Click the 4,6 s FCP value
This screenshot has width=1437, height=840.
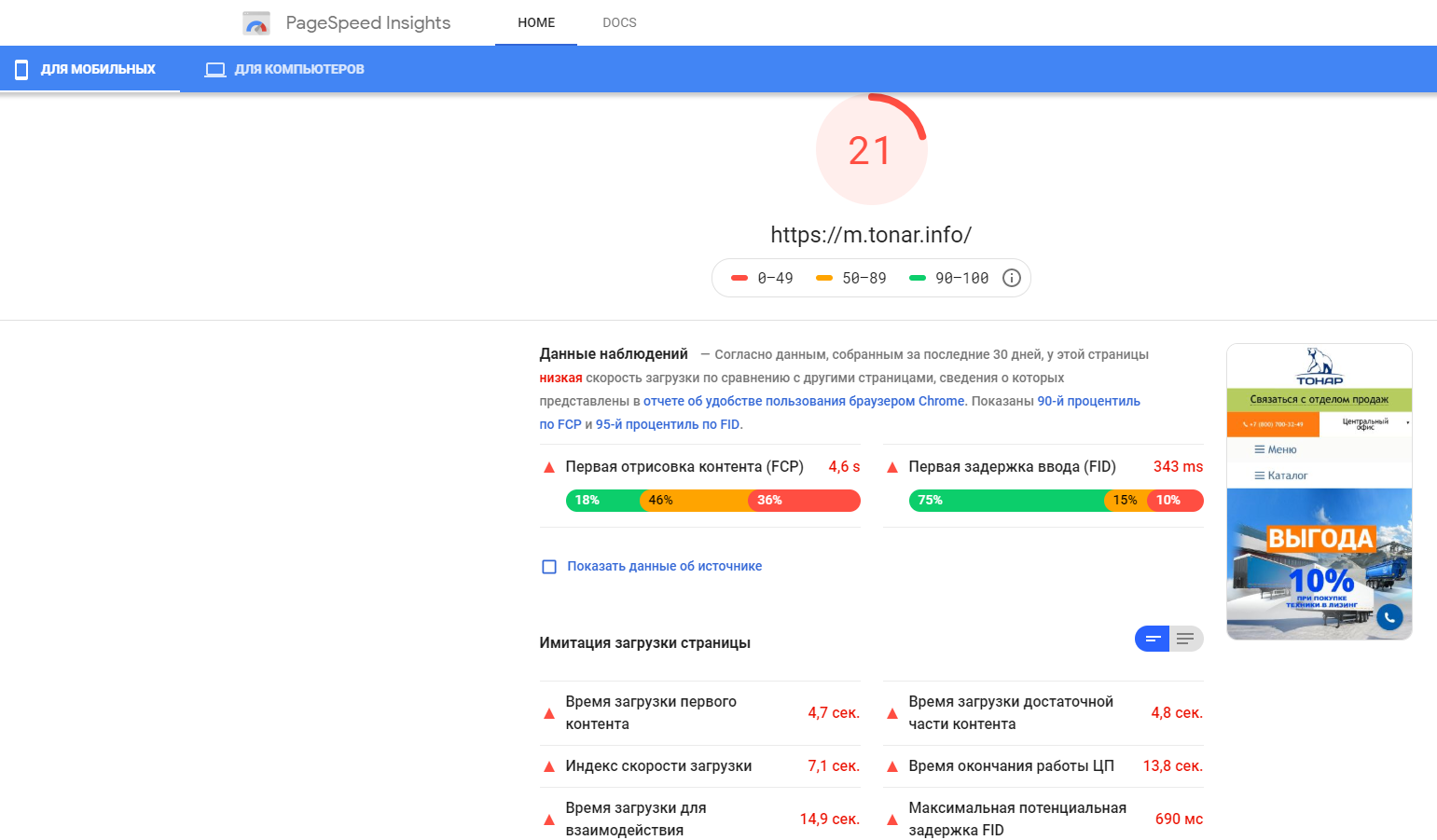(844, 467)
